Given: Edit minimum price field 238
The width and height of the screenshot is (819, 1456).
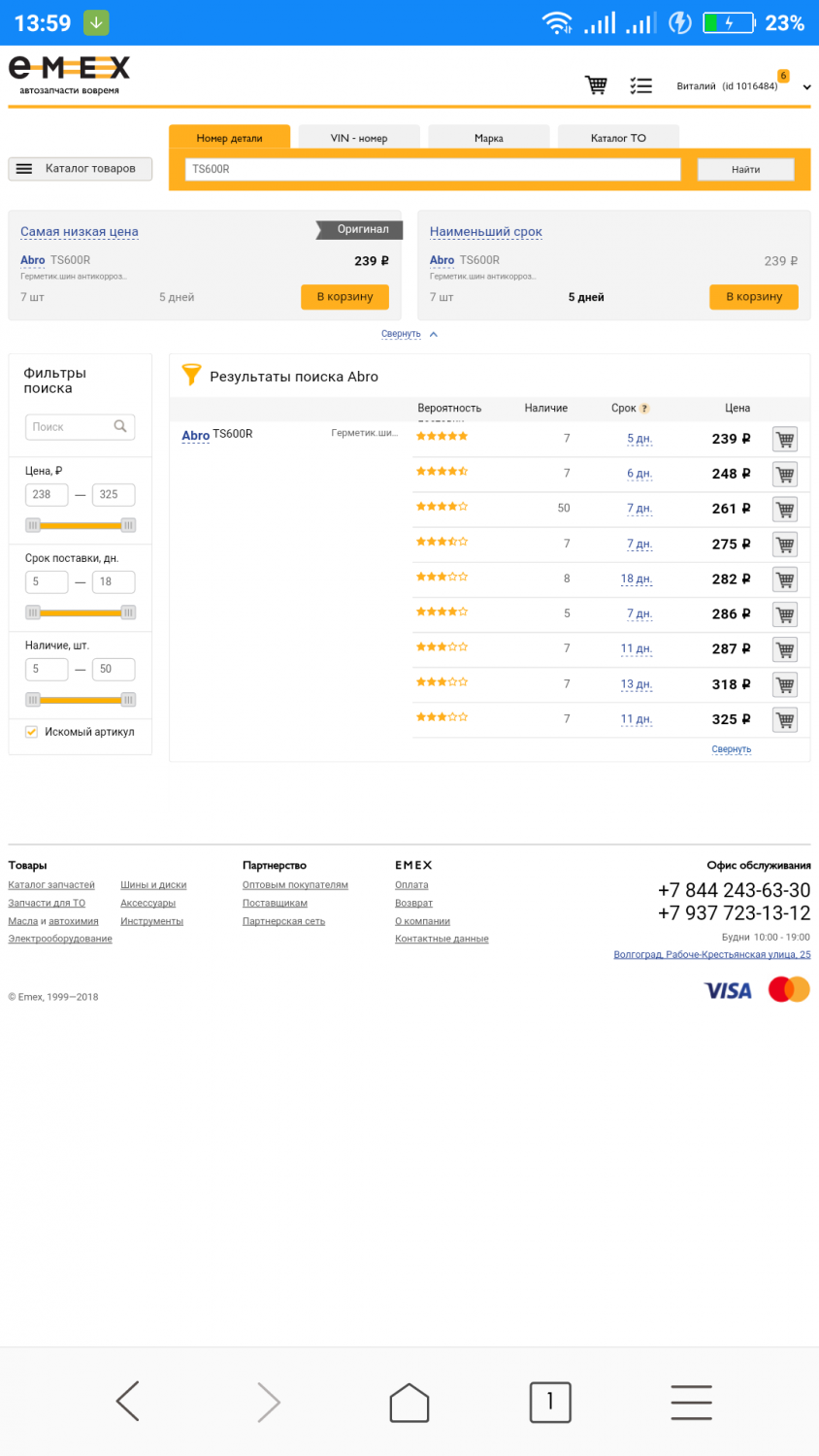Looking at the screenshot, I should click(47, 494).
